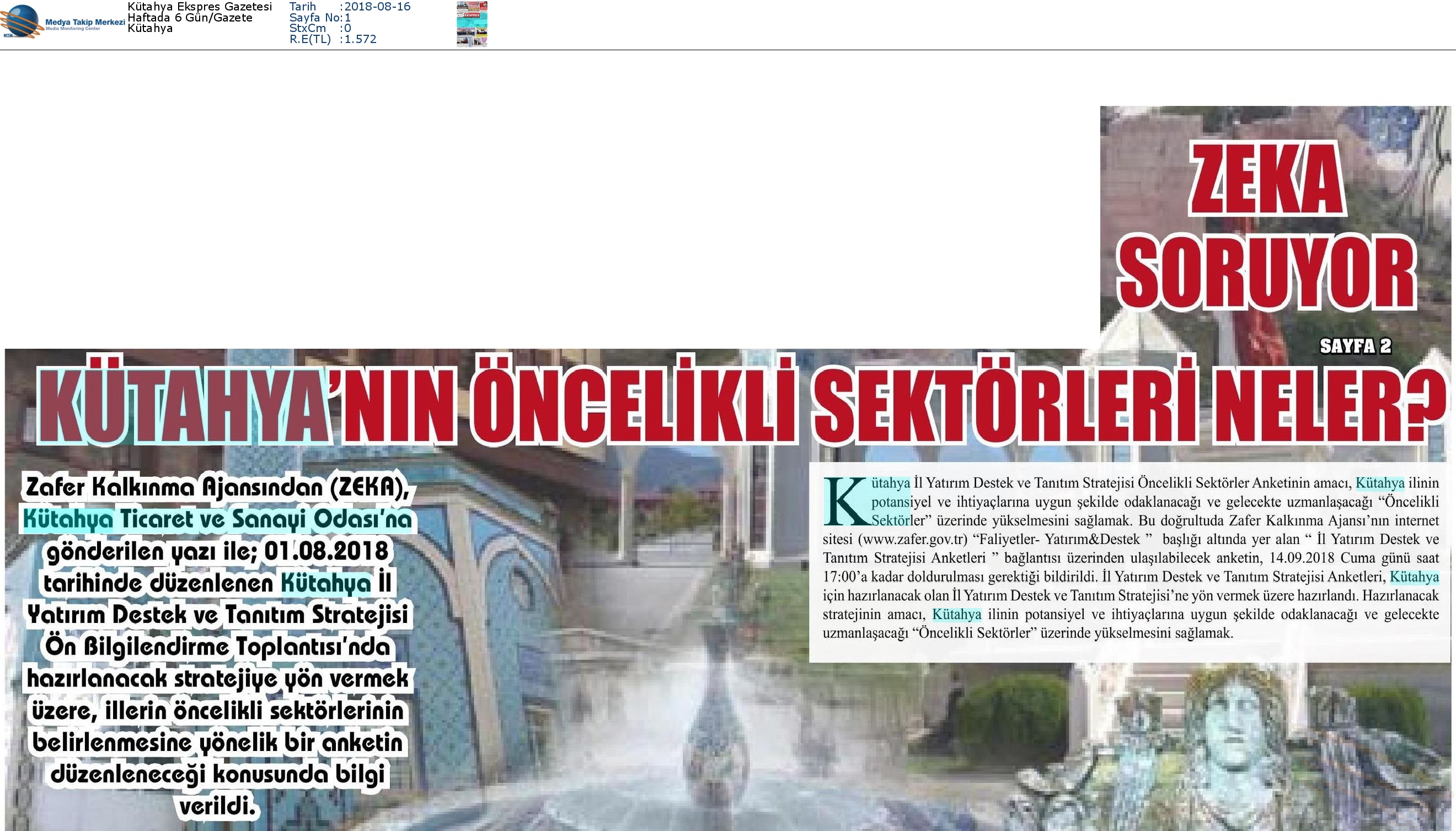
Task: Click 'belirlenmesine yönelik bir anketin' line
Action: tap(218, 743)
